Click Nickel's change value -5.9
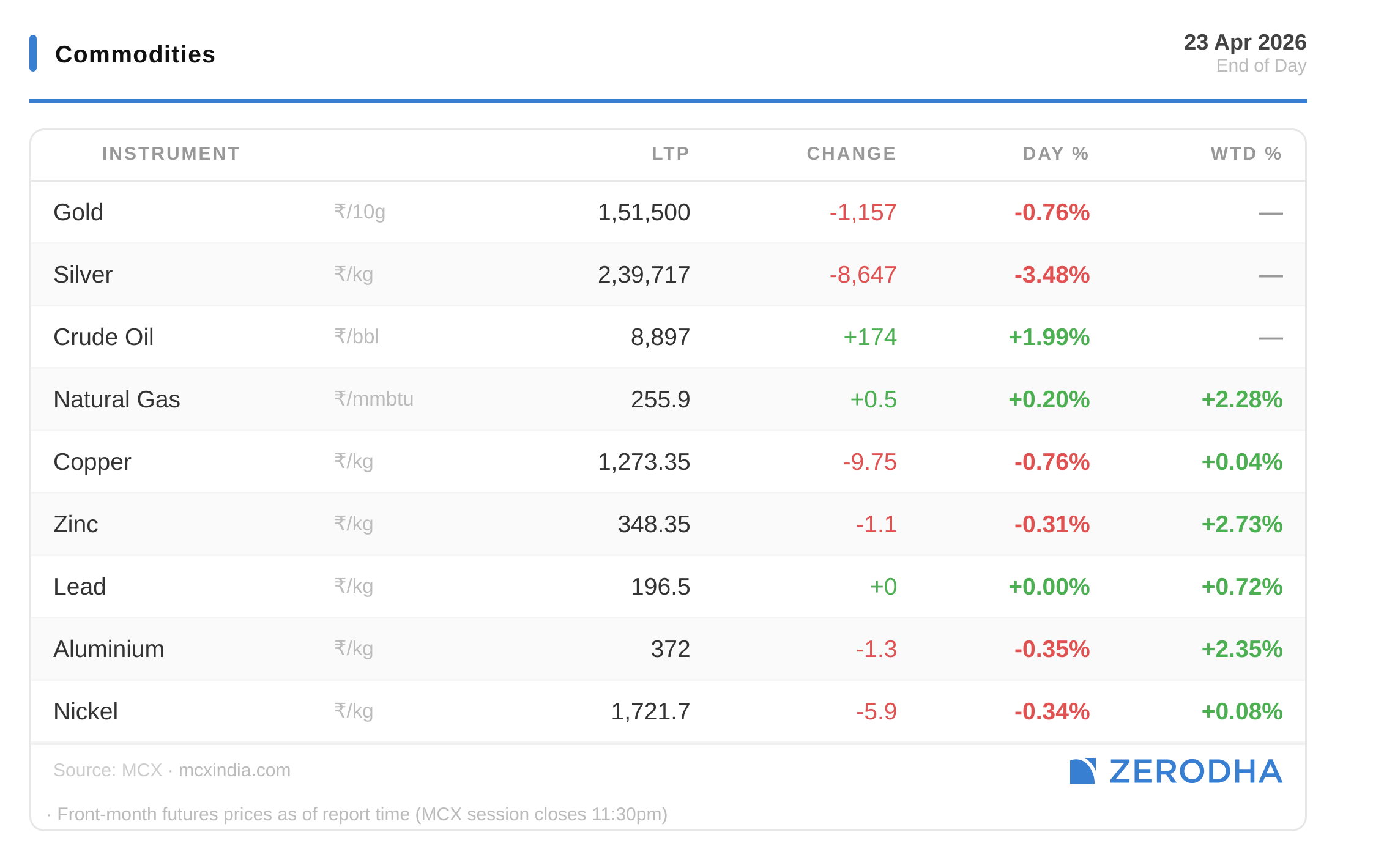The image size is (1395, 868). pos(876,711)
